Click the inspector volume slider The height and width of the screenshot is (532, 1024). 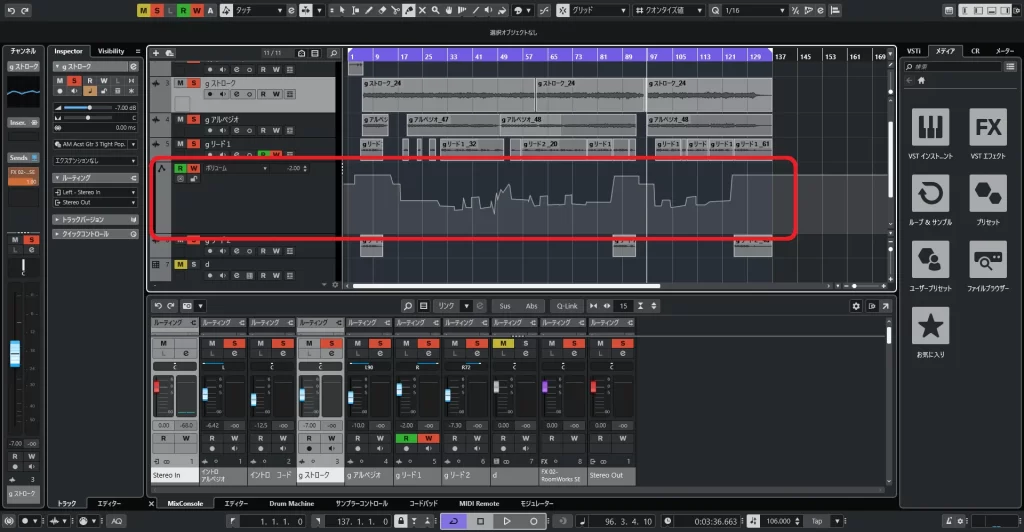click(90, 106)
